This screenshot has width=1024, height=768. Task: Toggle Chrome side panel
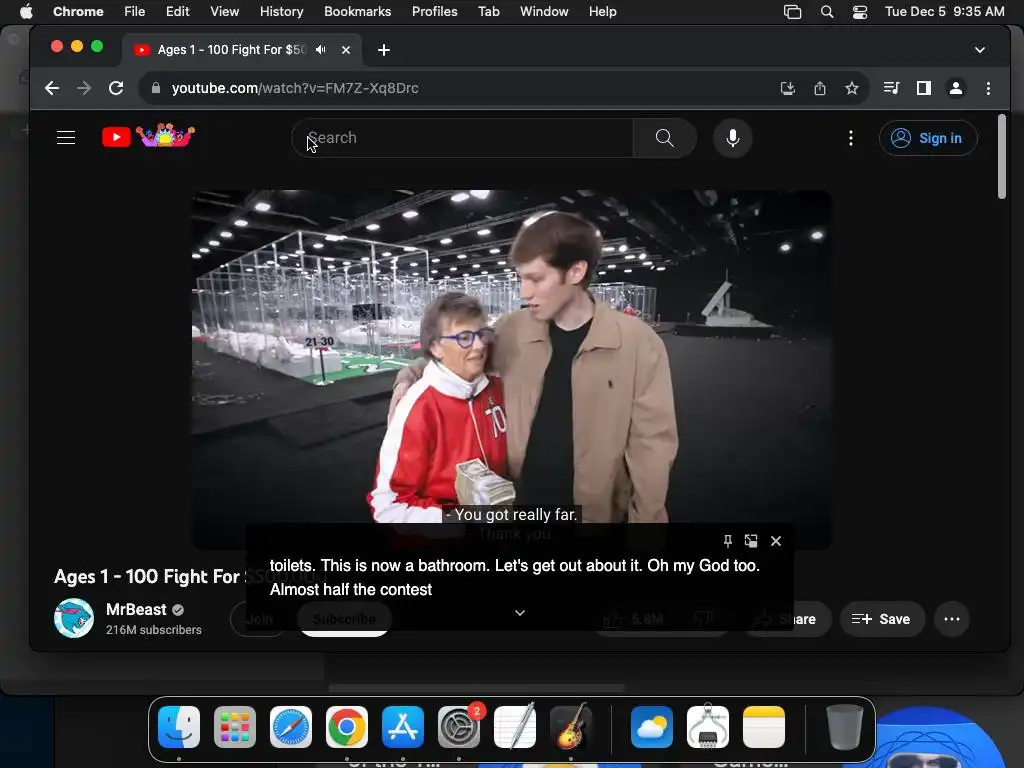(923, 88)
